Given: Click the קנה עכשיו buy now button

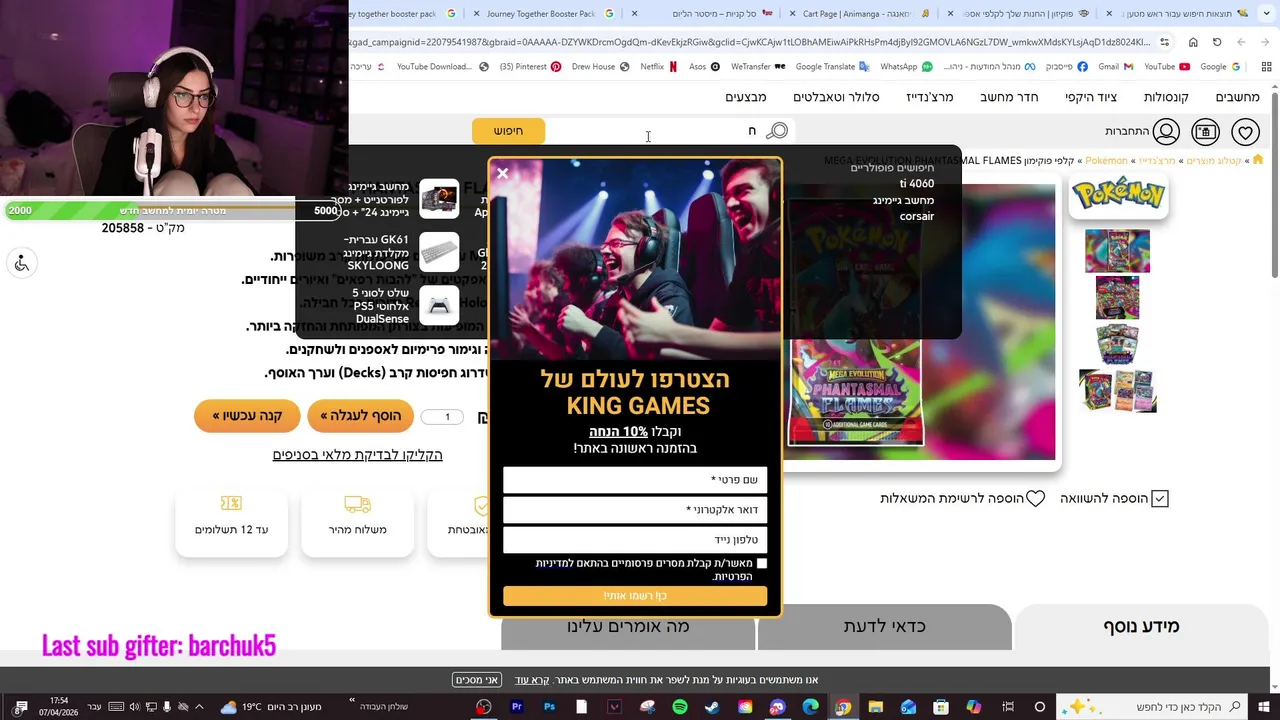Looking at the screenshot, I should [x=247, y=416].
